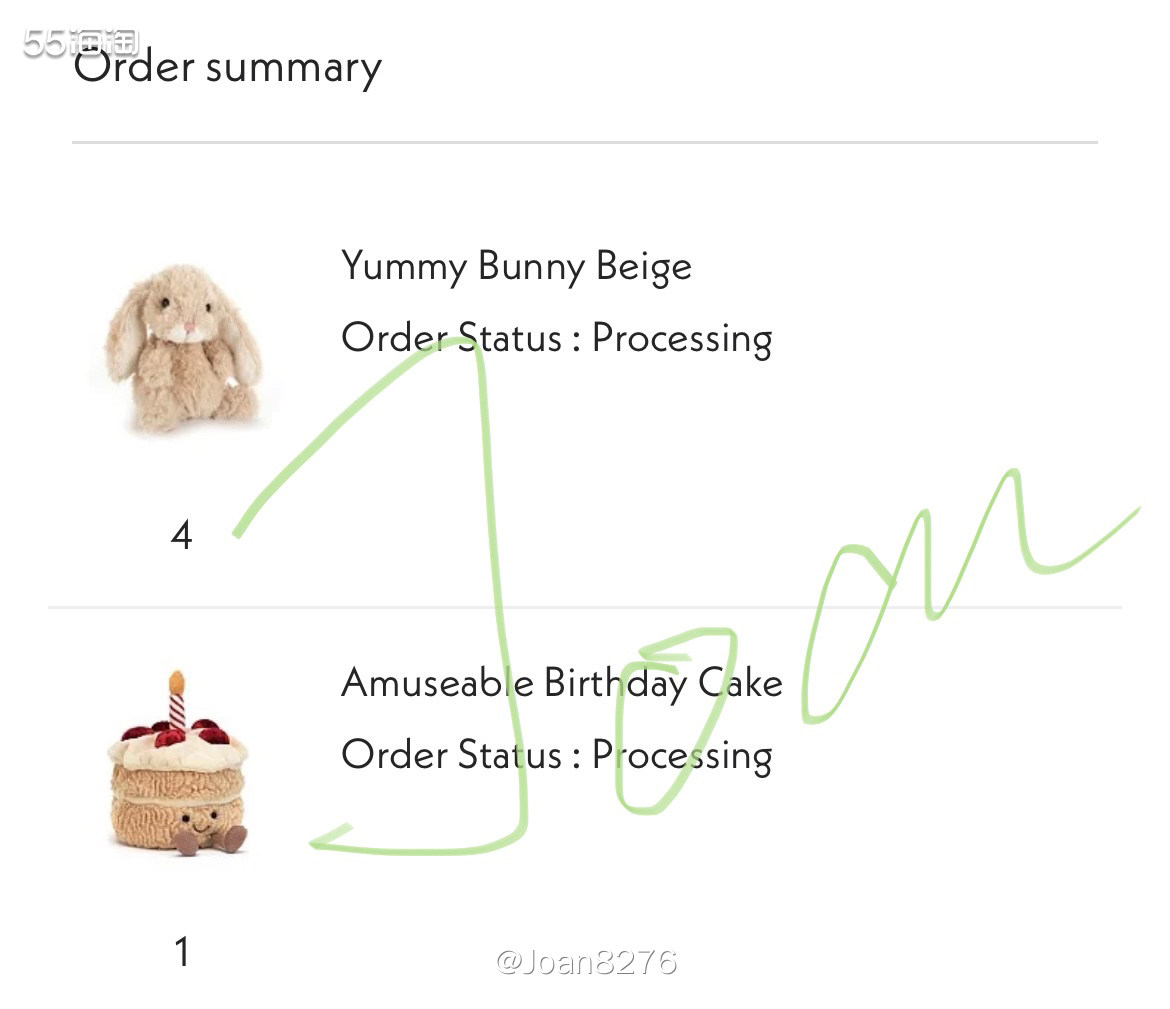The image size is (1170, 1009).
Task: Click the word Beige in bunny title
Action: (x=644, y=268)
